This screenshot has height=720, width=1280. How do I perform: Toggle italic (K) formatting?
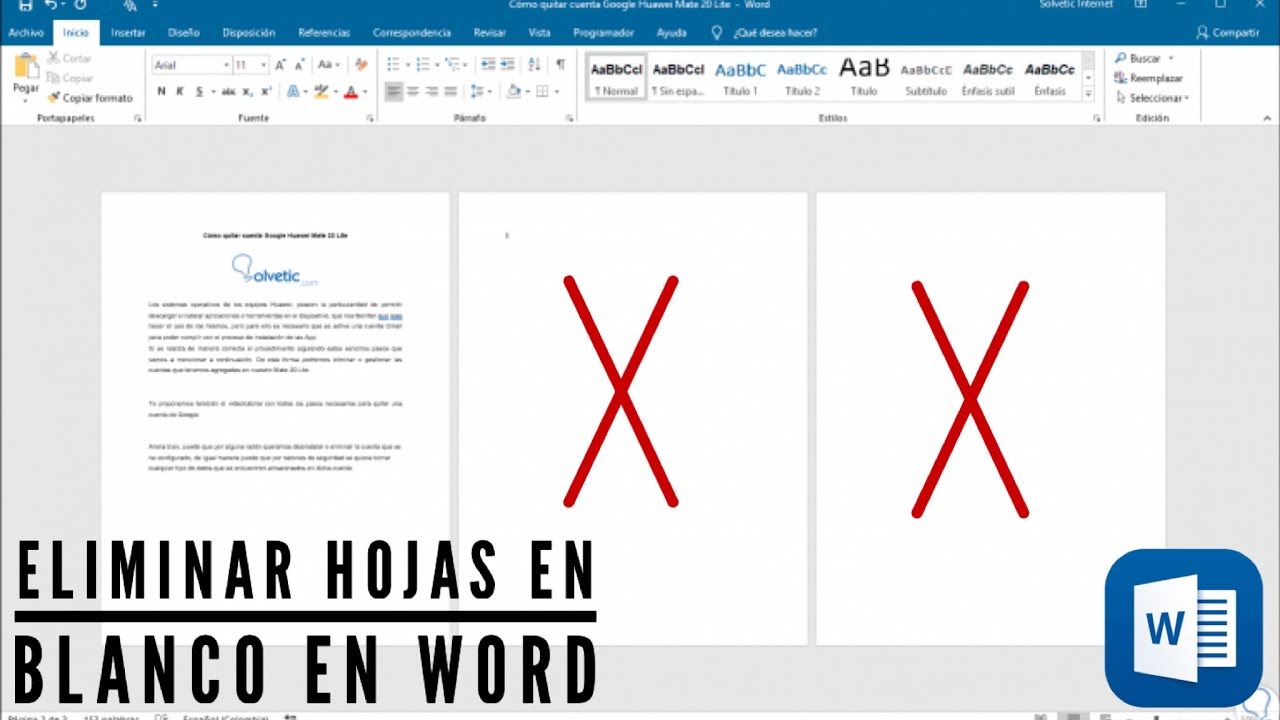pos(180,91)
